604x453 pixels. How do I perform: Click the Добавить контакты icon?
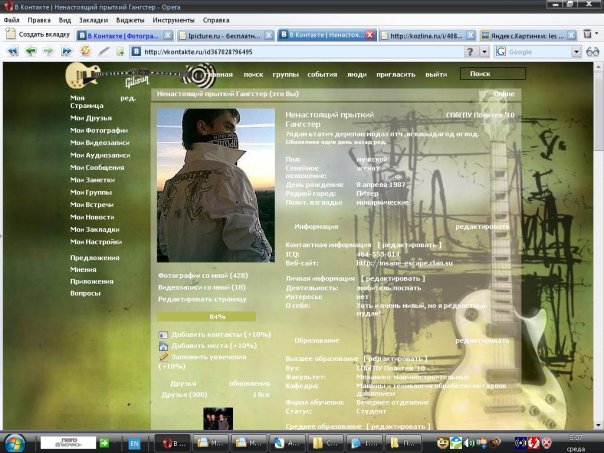163,335
